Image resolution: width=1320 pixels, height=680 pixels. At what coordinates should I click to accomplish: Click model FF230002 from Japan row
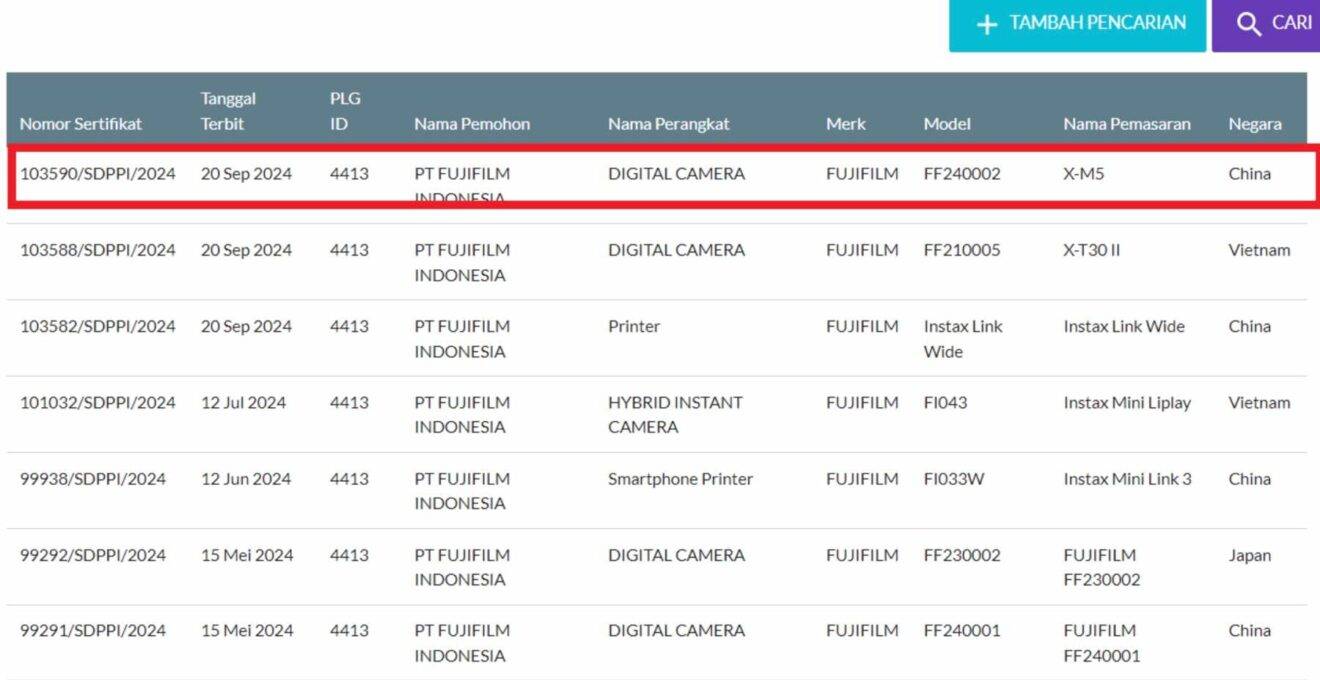pos(961,555)
